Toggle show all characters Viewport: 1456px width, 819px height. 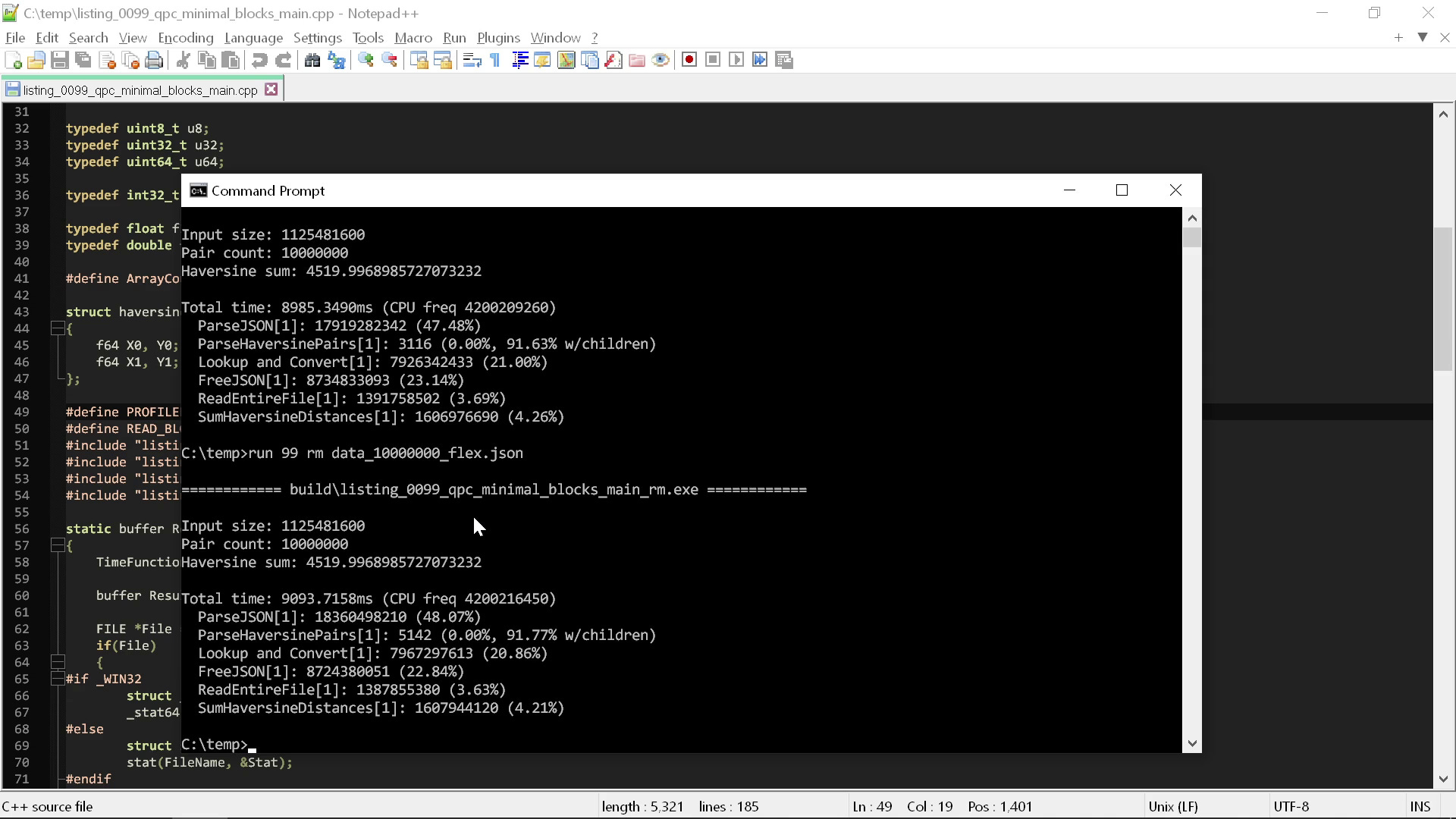494,60
